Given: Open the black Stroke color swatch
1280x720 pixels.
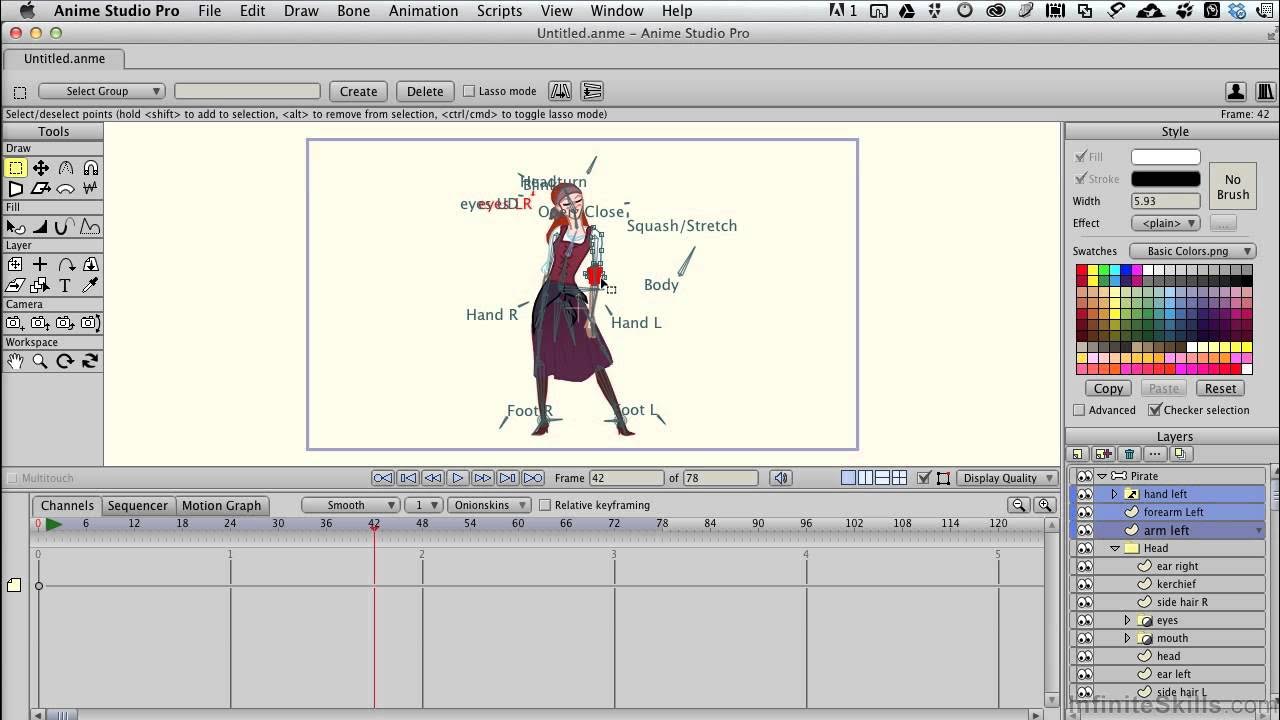Looking at the screenshot, I should click(x=1166, y=179).
